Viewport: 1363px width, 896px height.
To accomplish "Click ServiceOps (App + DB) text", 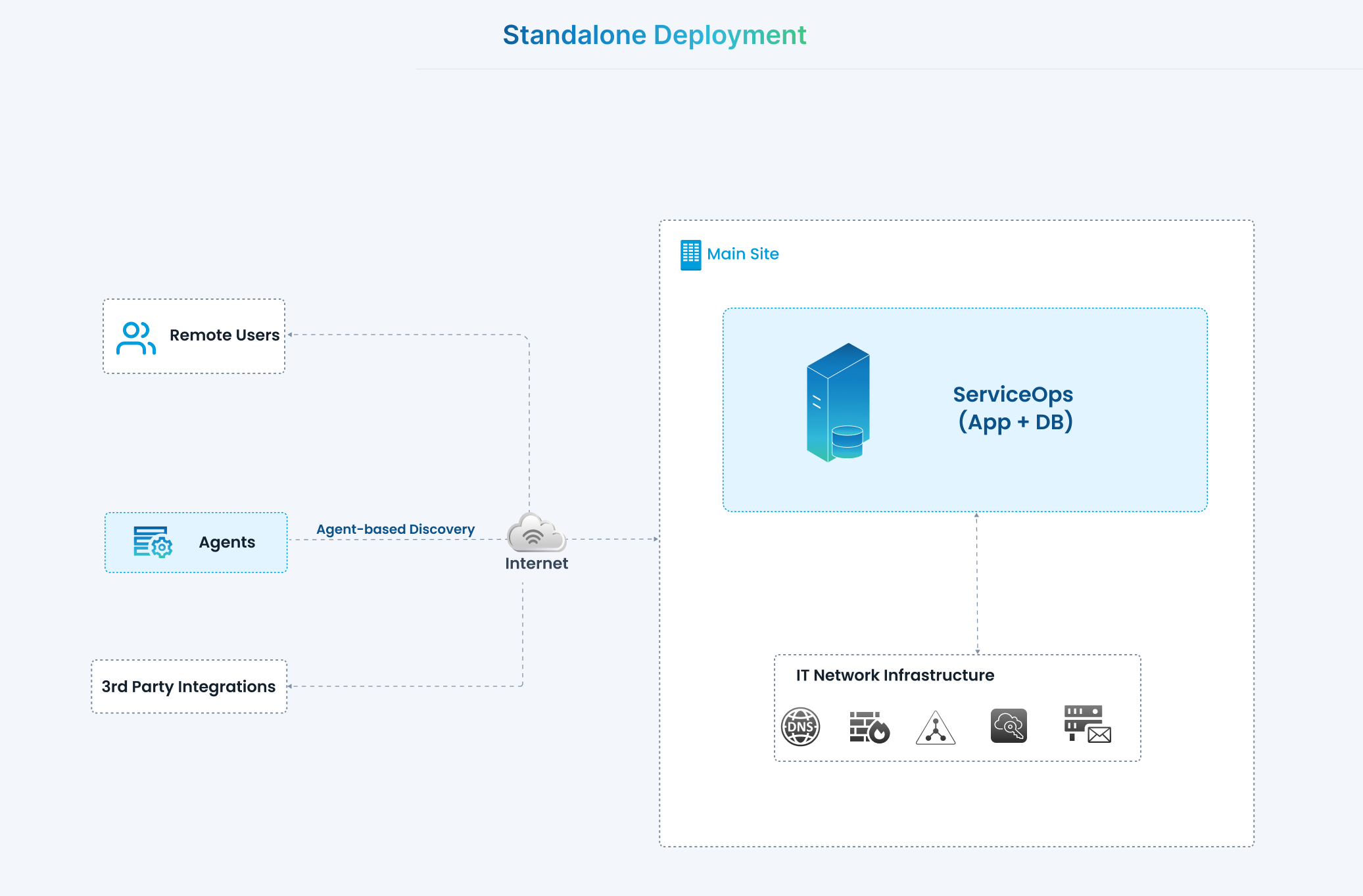I will click(1013, 408).
